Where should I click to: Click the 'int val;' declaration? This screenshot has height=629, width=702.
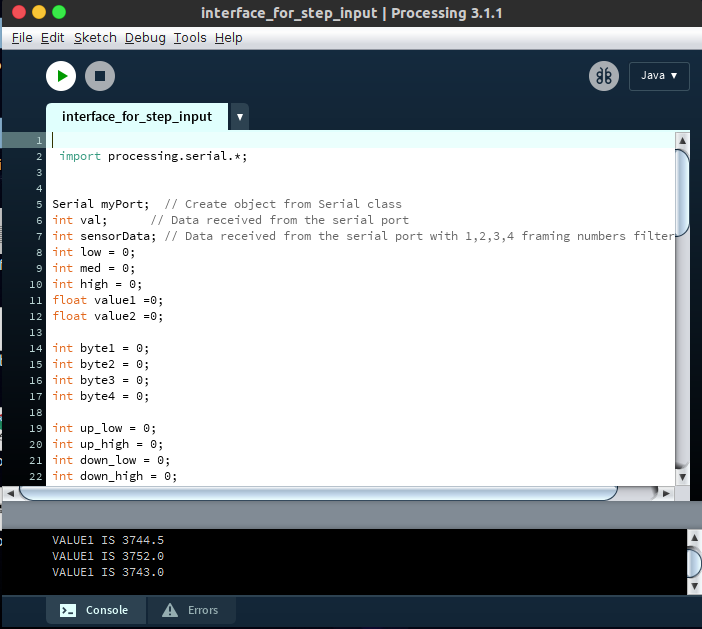pos(80,220)
